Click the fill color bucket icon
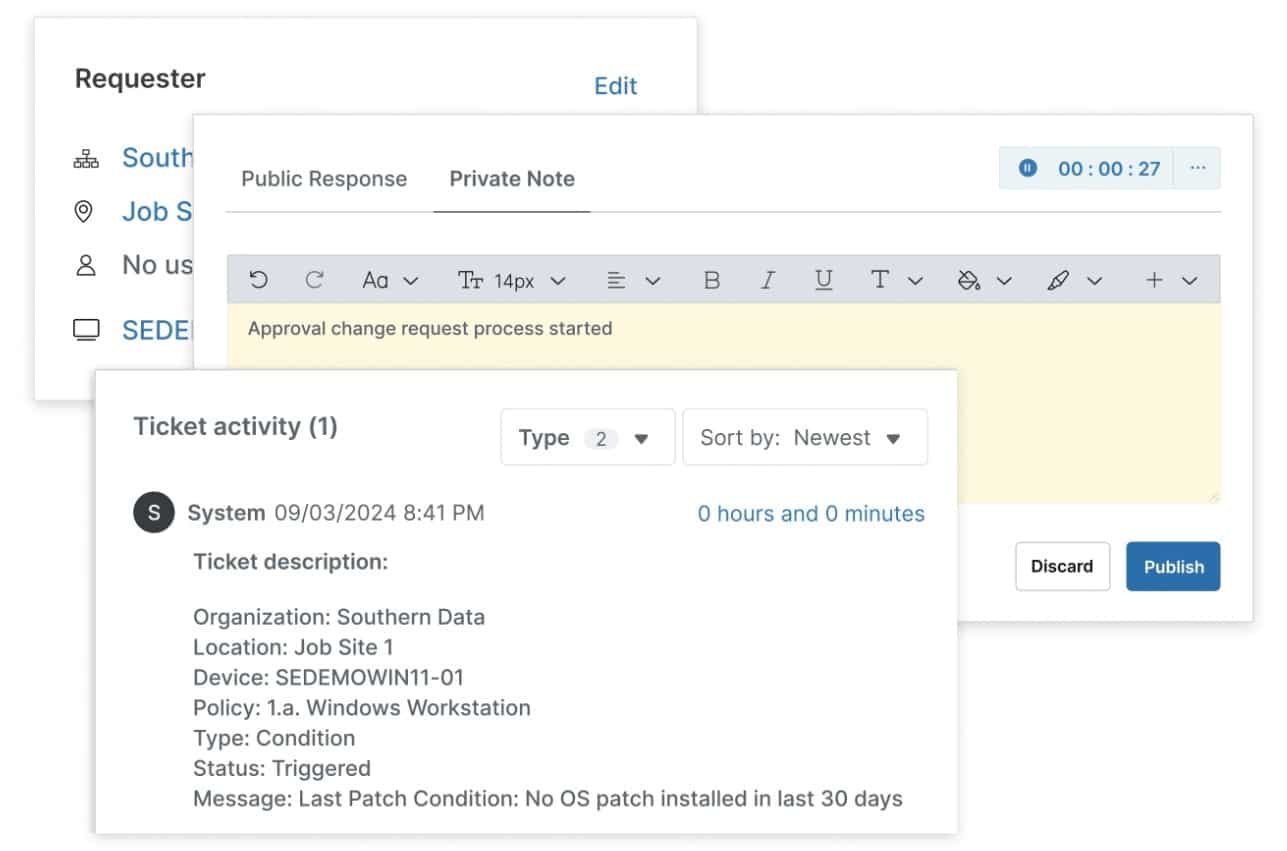1287x851 pixels. pos(969,281)
